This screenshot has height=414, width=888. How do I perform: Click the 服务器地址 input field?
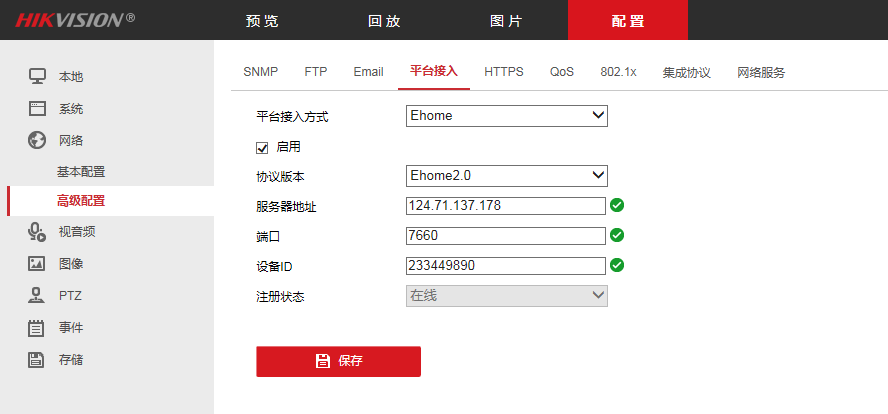tap(506, 206)
